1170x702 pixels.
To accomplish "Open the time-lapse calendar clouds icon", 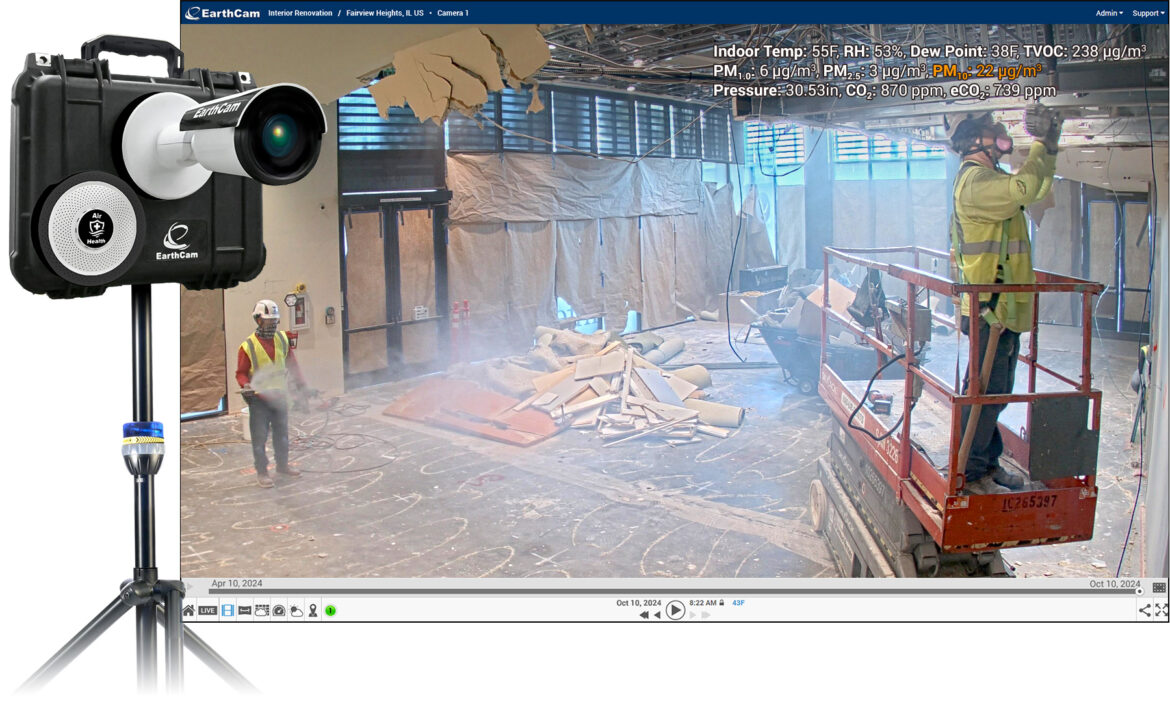I will (x=261, y=610).
